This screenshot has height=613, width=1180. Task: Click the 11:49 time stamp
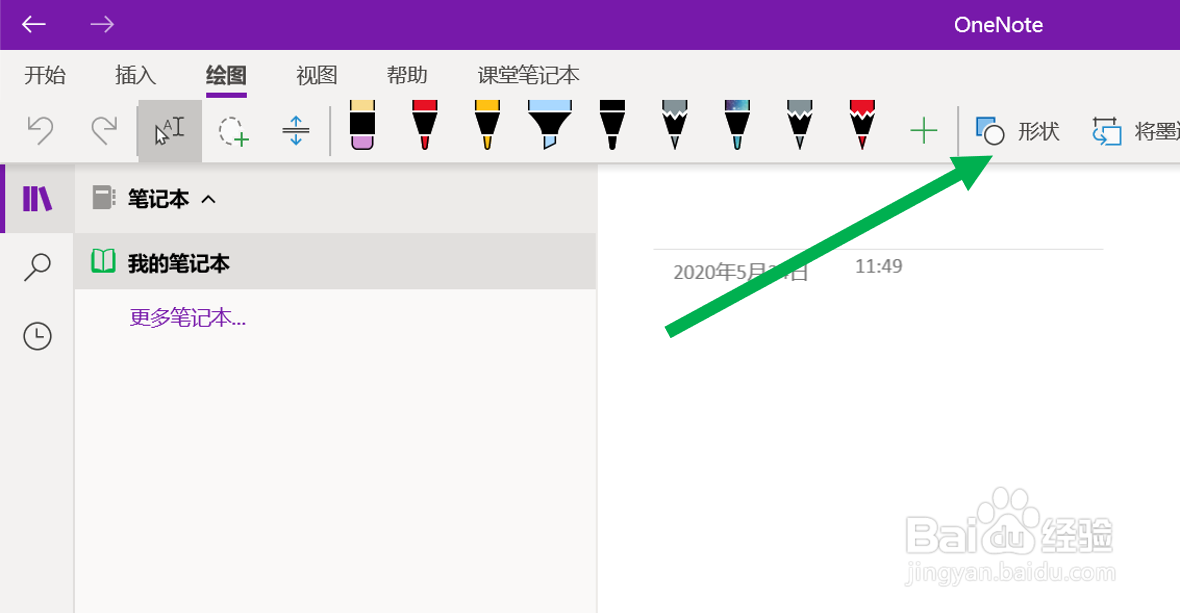878,266
